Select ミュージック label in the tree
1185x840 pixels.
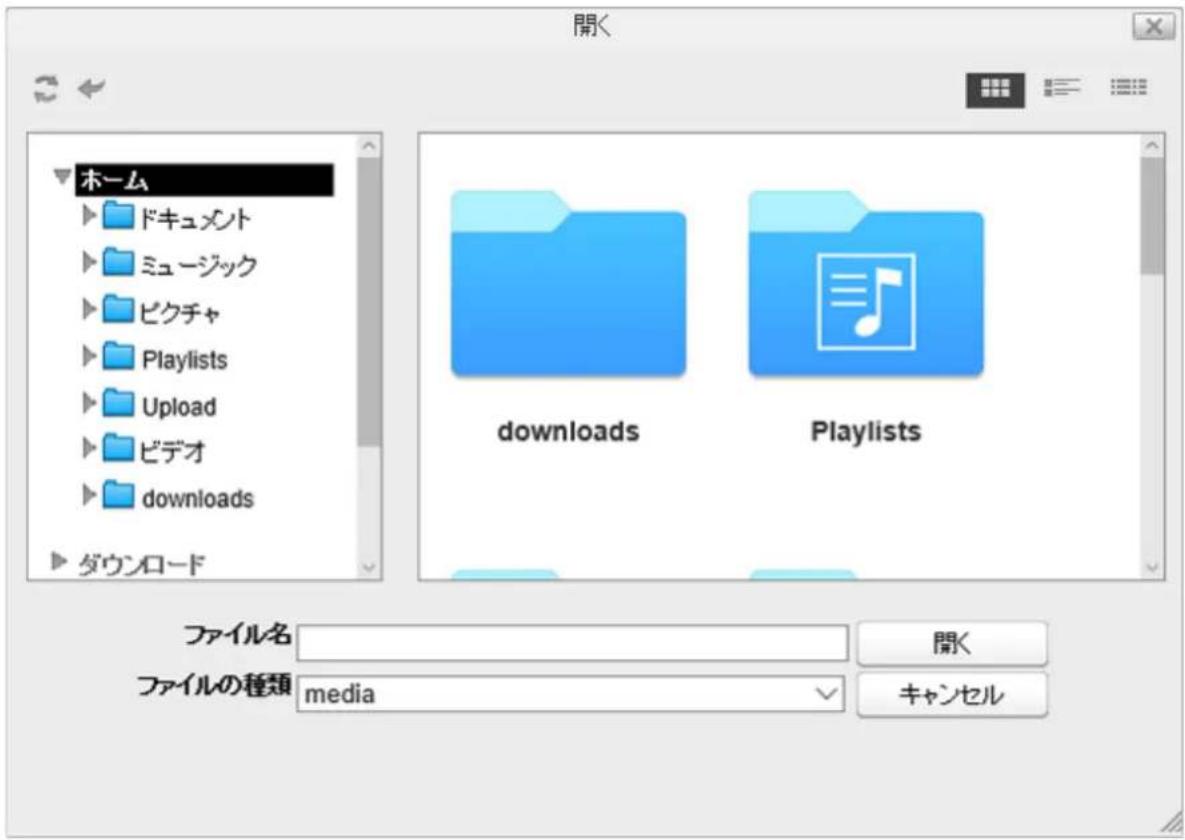click(x=199, y=265)
